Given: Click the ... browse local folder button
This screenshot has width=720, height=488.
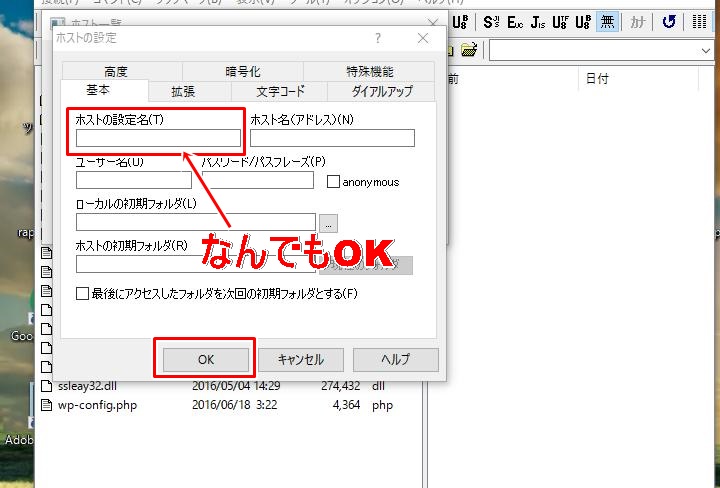Looking at the screenshot, I should point(328,224).
